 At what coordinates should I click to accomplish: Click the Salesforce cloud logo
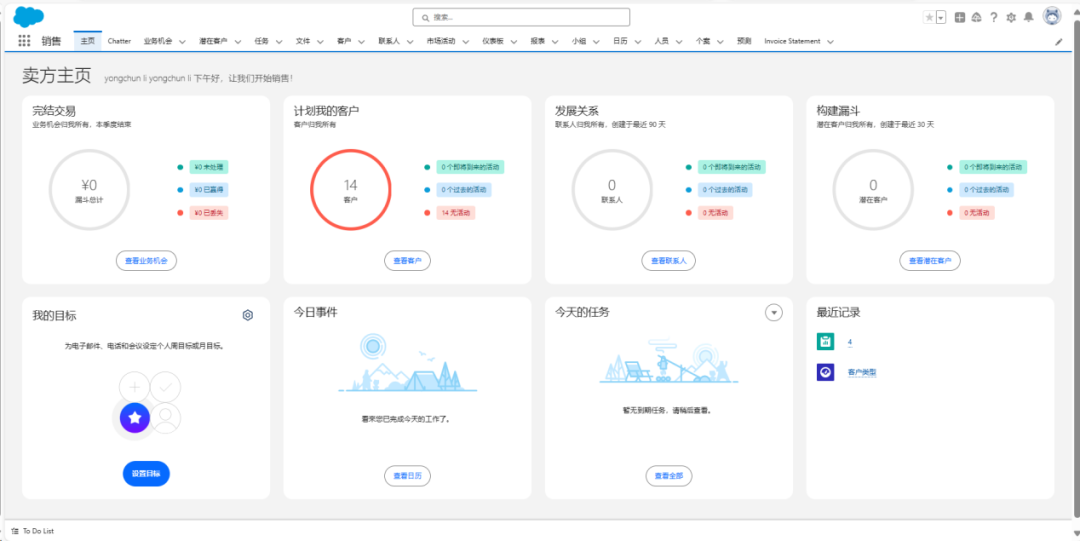tap(28, 16)
